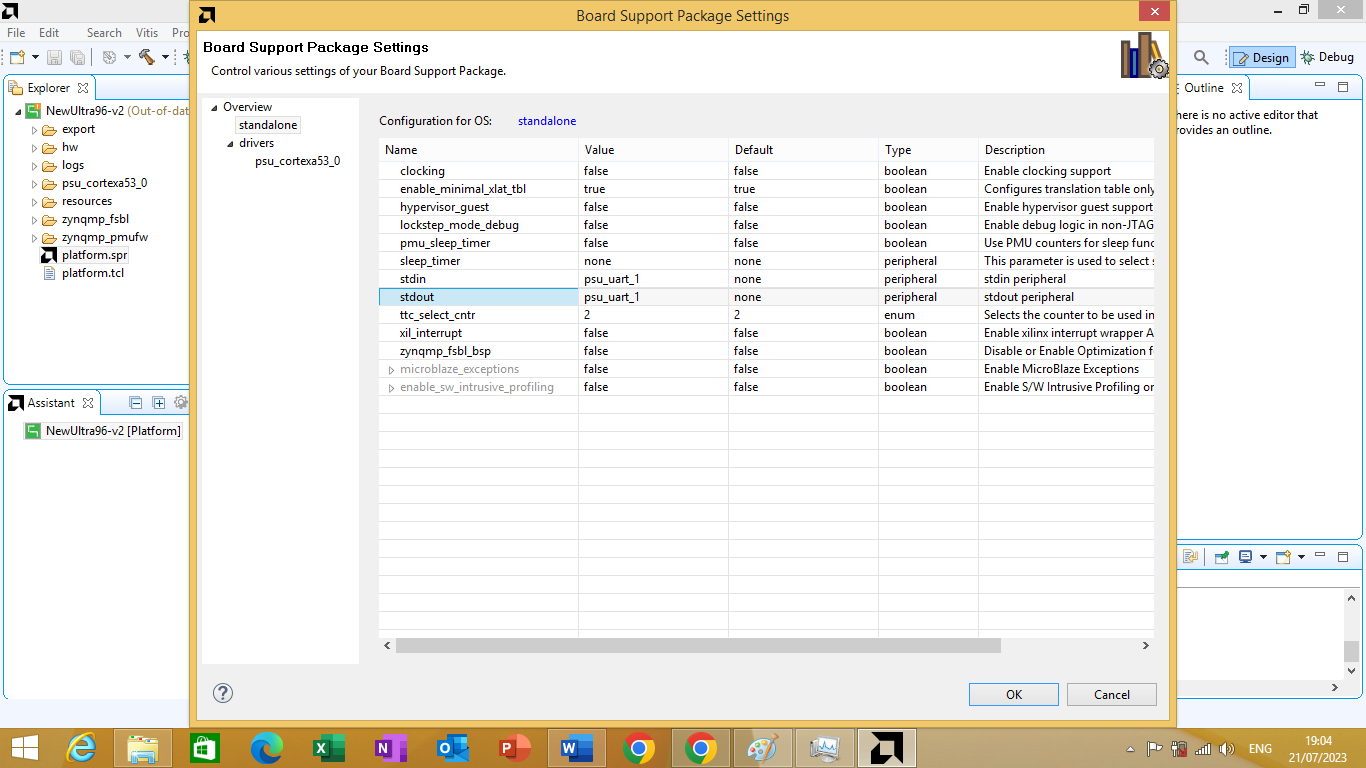Select psu_cortexa53_0 under drivers

coord(297,161)
